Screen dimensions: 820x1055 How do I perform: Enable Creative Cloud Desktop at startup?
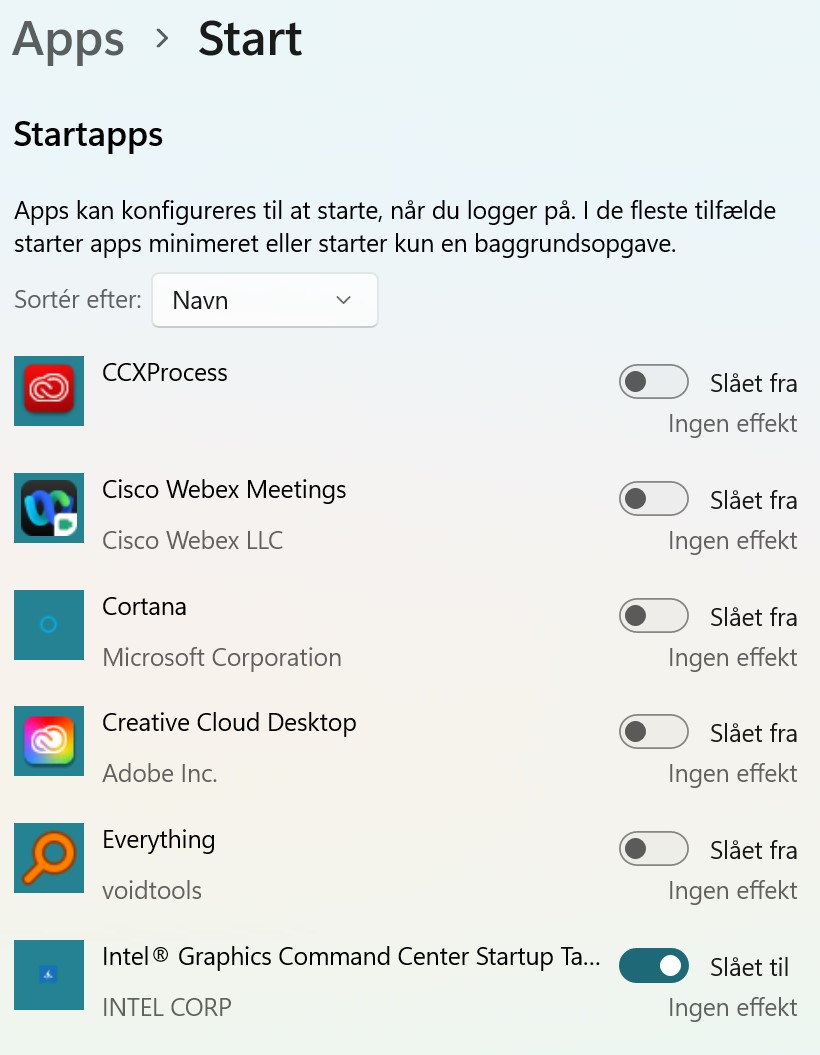[654, 732]
